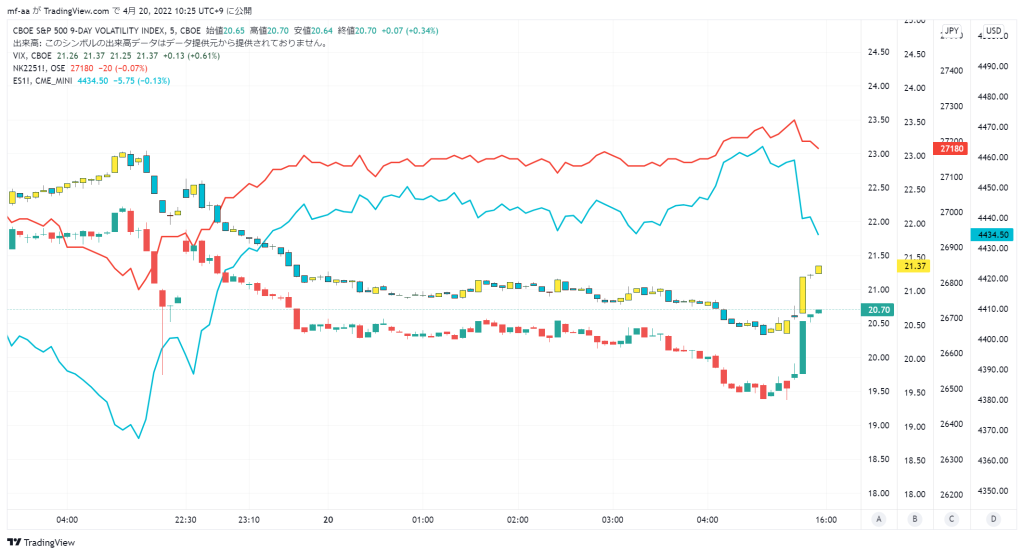Click the 4350.00 tick on USD scale
This screenshot has width=1024, height=555.
993,490
